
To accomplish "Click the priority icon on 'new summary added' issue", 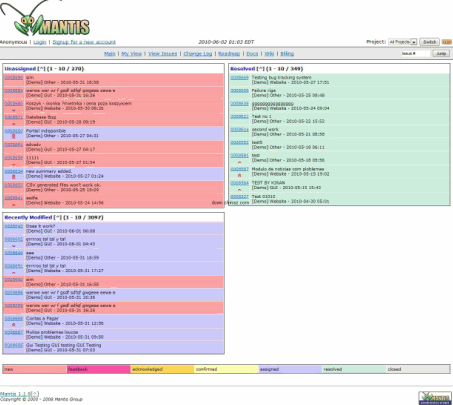I will pyautogui.click(x=14, y=177).
